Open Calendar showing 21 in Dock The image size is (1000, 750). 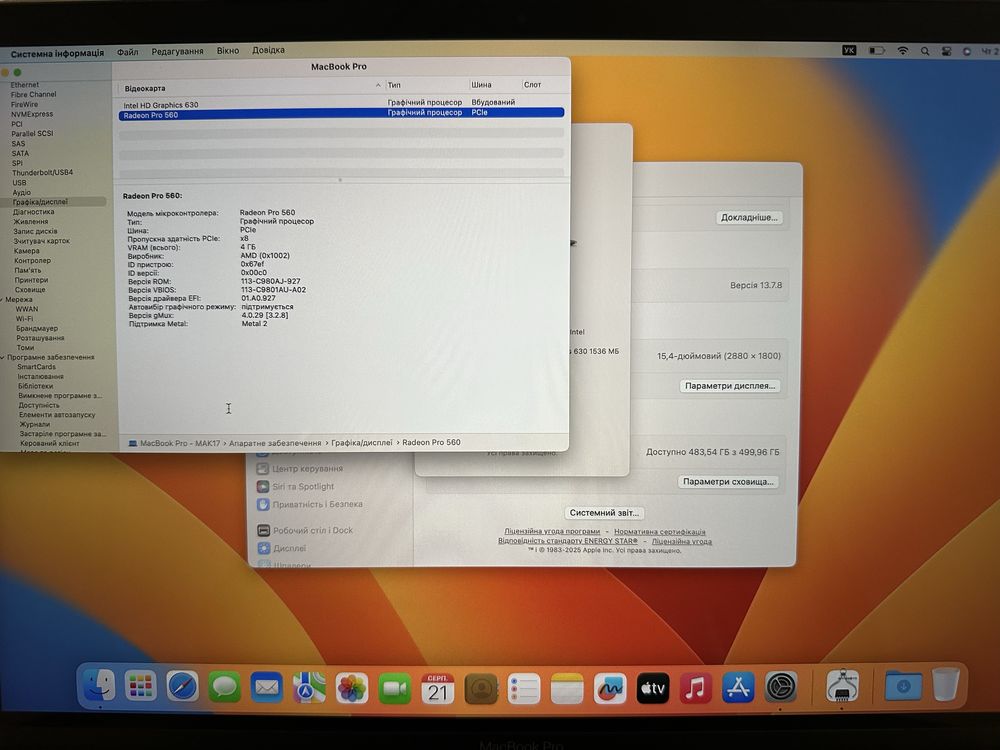point(438,689)
